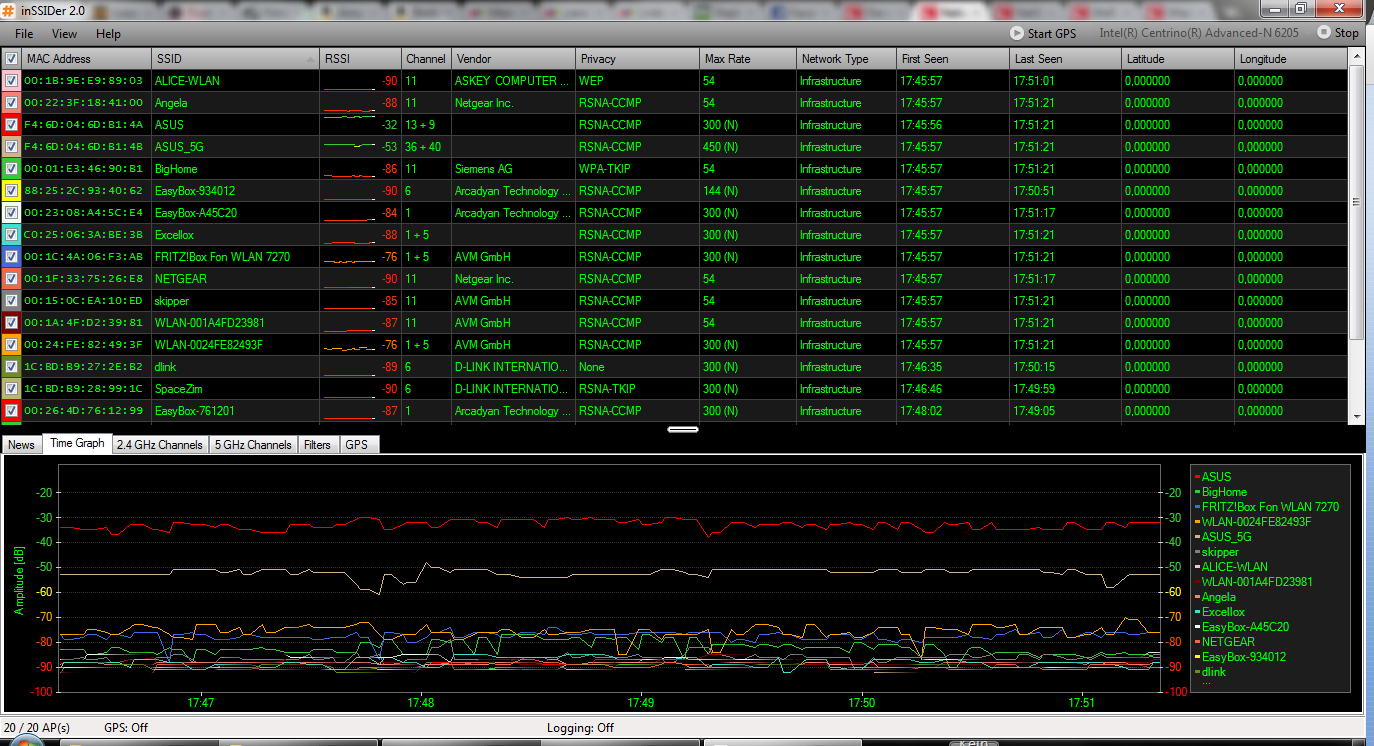The width and height of the screenshot is (1374, 746).
Task: Uncheck the Angela network checkbox
Action: coord(11,103)
